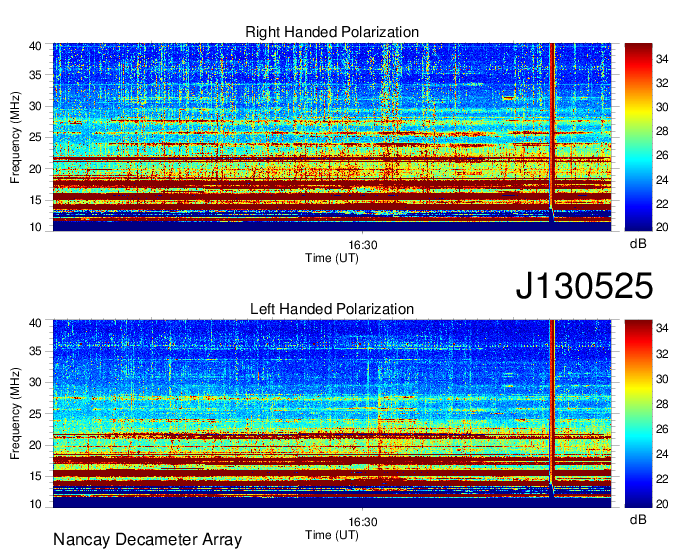The image size is (680, 552).
Task: Click the vertical red burst in the bottom spectrogram
Action: point(552,405)
